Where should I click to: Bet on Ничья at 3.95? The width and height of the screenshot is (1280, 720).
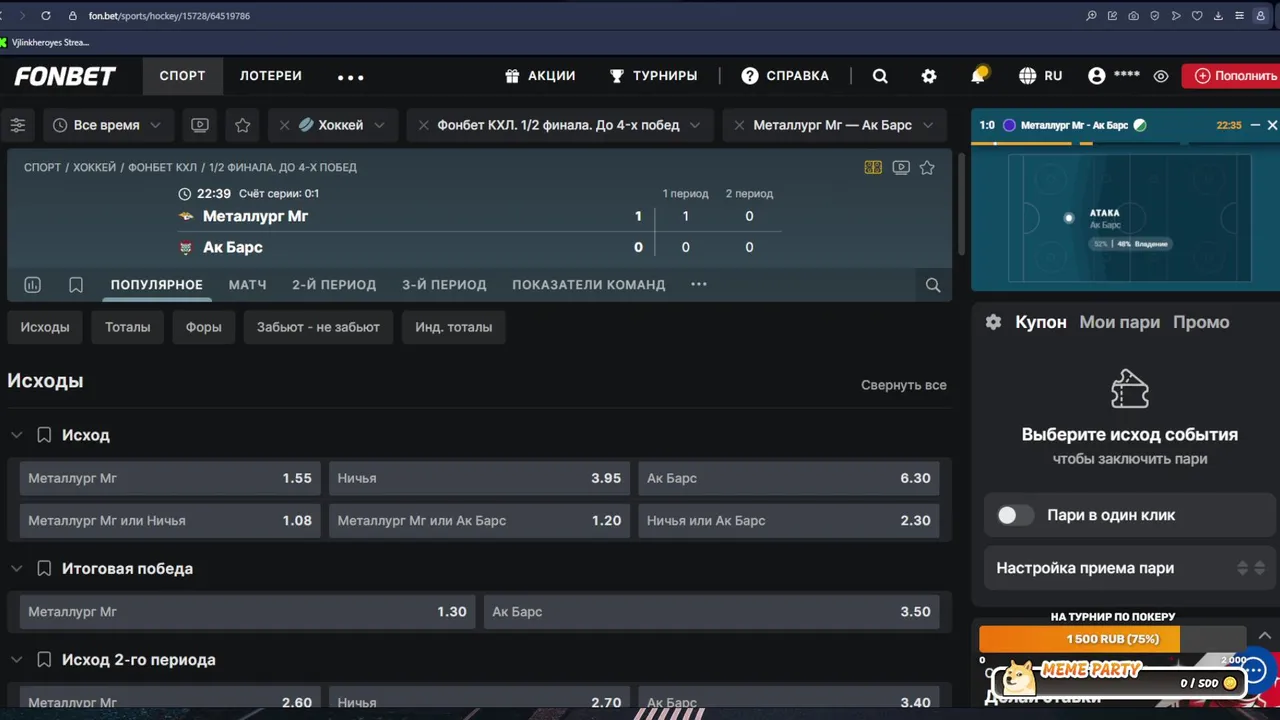479,478
